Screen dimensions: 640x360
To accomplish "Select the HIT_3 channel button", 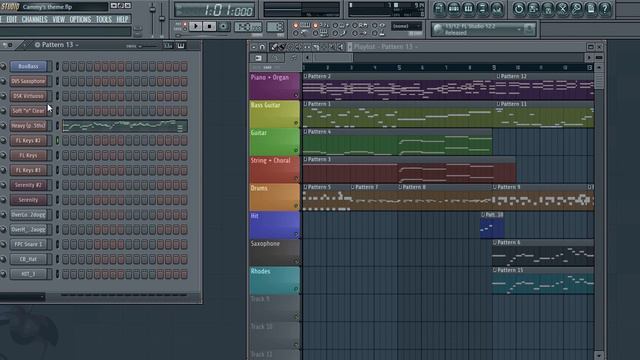I will coord(29,274).
